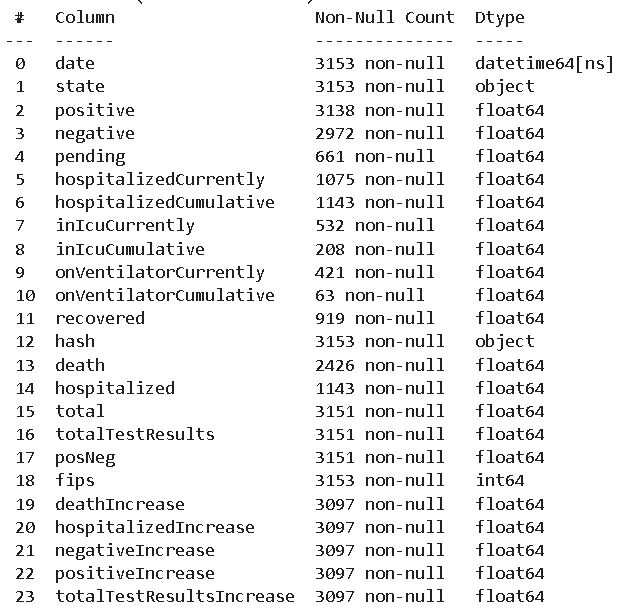The width and height of the screenshot is (629, 611).
Task: Click the 'int64' dtype text
Action: (499, 480)
